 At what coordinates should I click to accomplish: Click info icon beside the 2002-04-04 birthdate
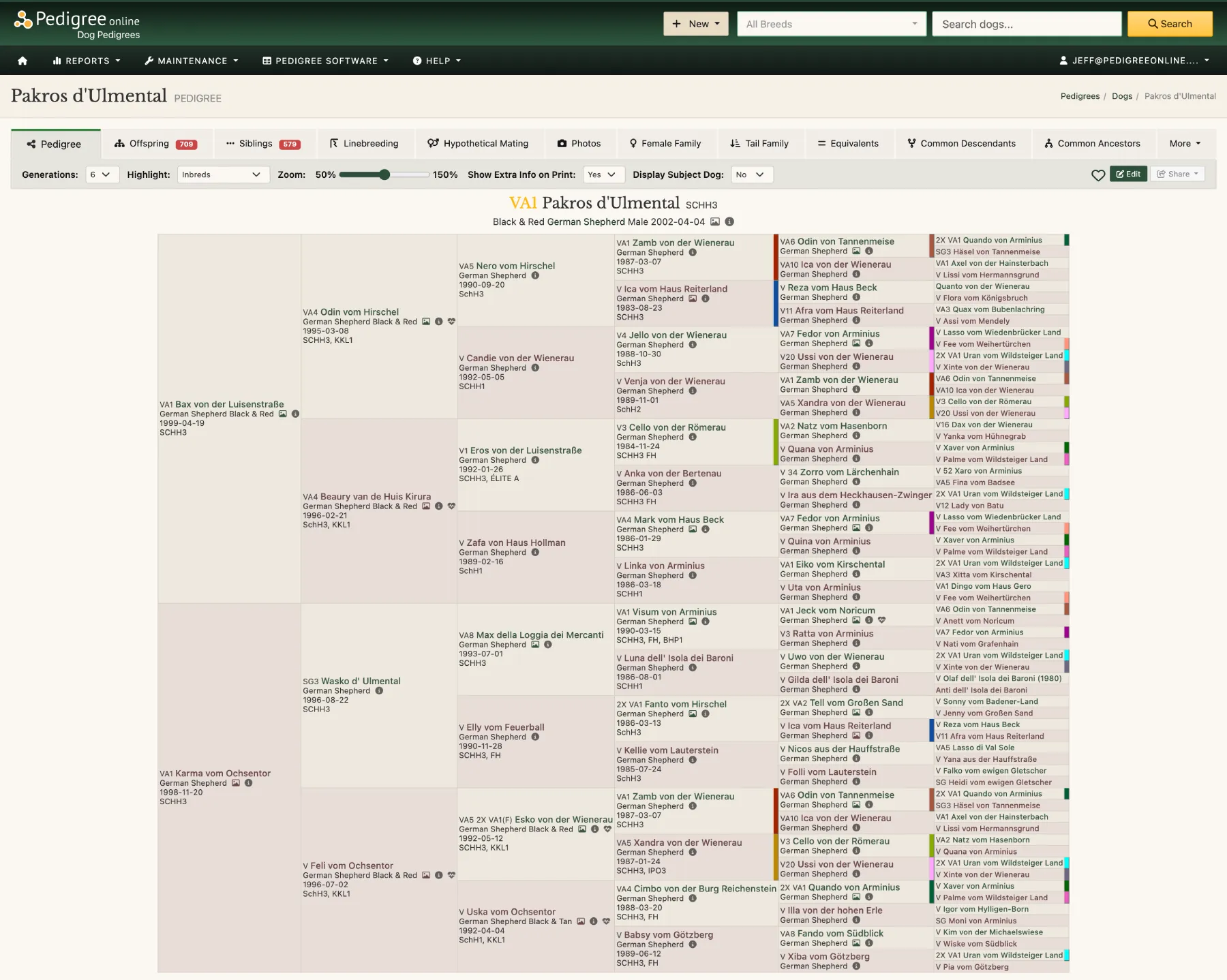729,221
